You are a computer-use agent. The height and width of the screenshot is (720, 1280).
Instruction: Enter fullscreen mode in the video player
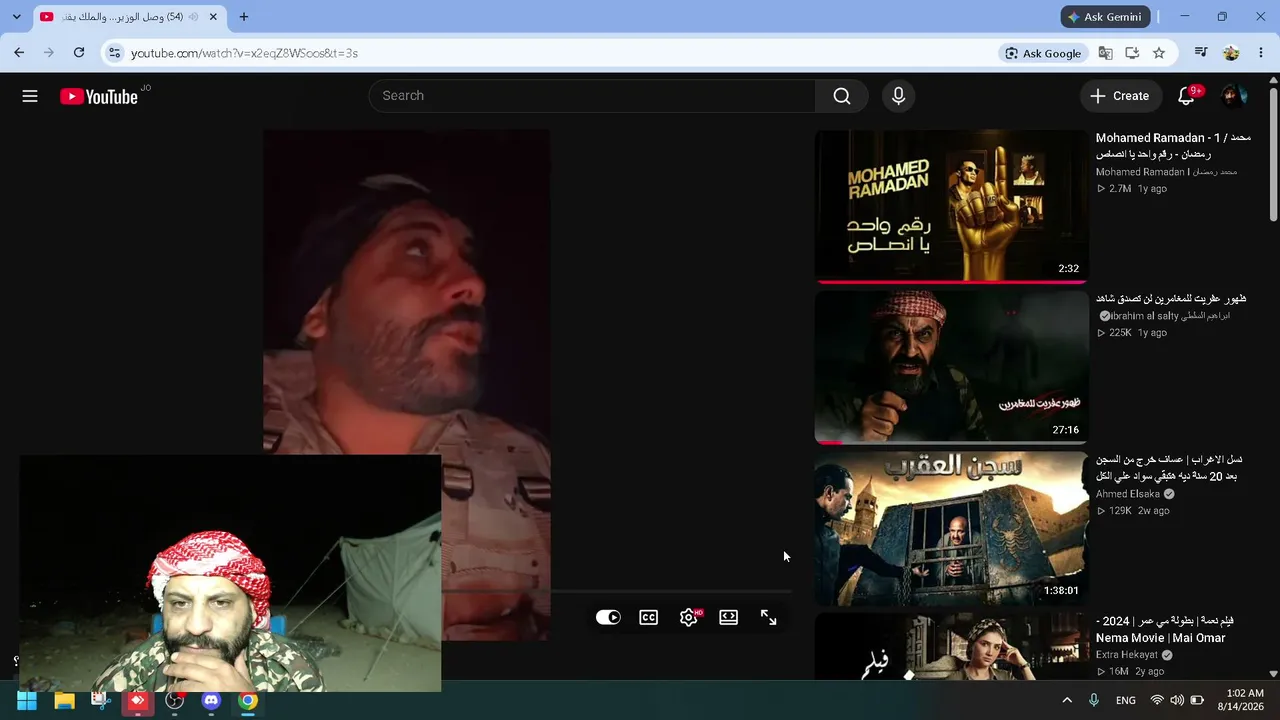coord(768,618)
